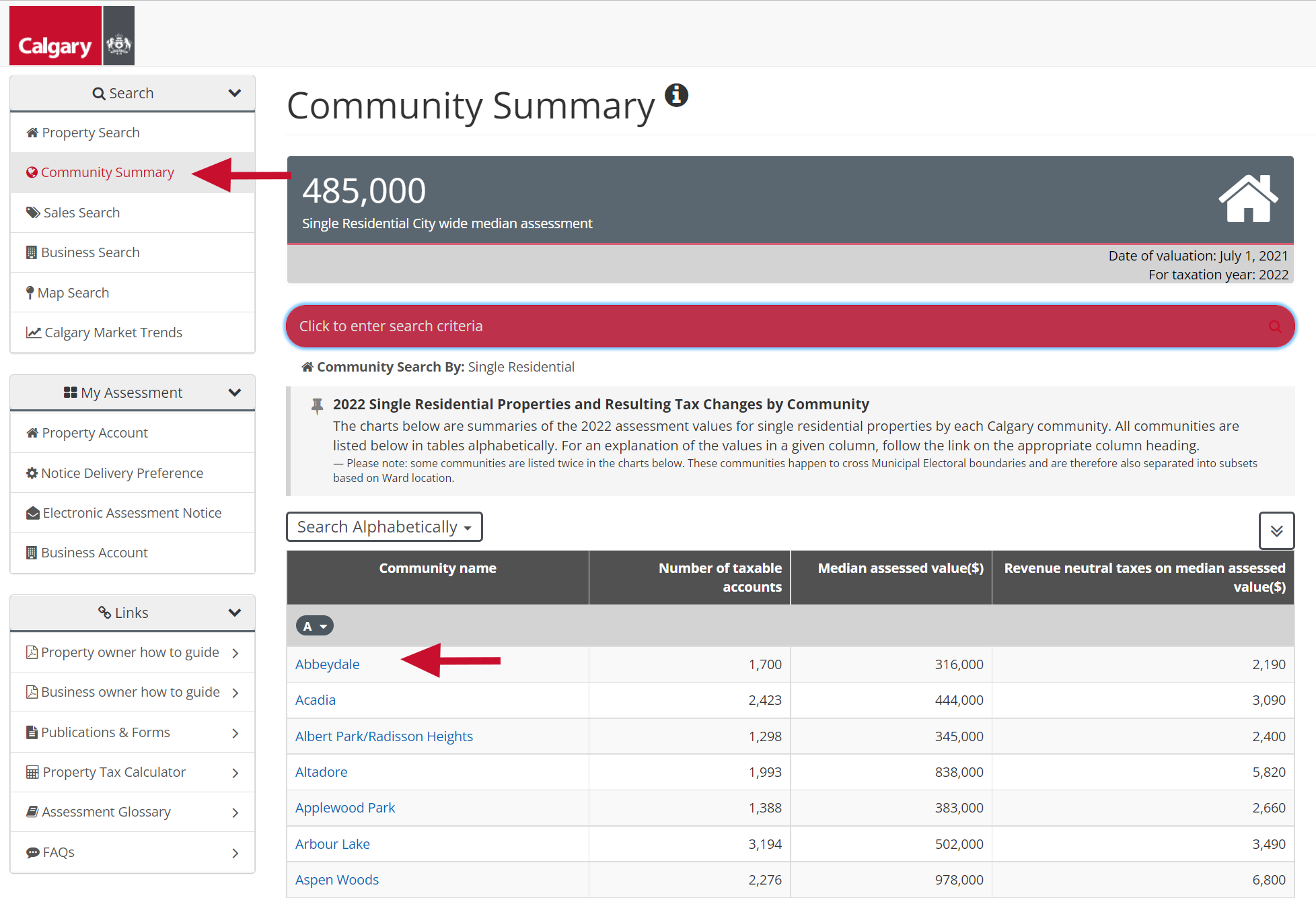The height and width of the screenshot is (898, 1316).
Task: Open Property Search from sidebar
Action: tap(133, 133)
